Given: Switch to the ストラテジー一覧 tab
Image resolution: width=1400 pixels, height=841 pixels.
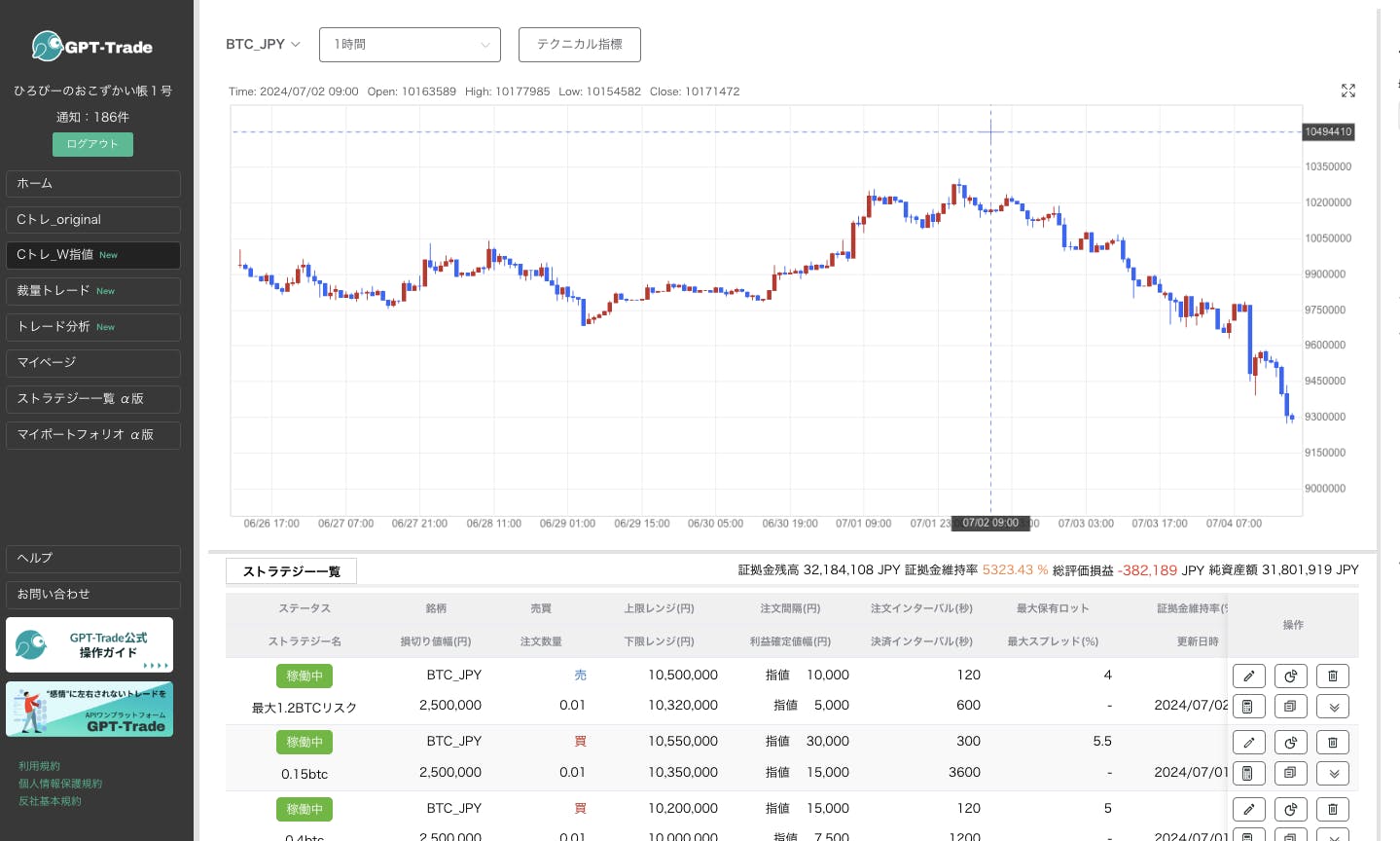Looking at the screenshot, I should tap(291, 570).
